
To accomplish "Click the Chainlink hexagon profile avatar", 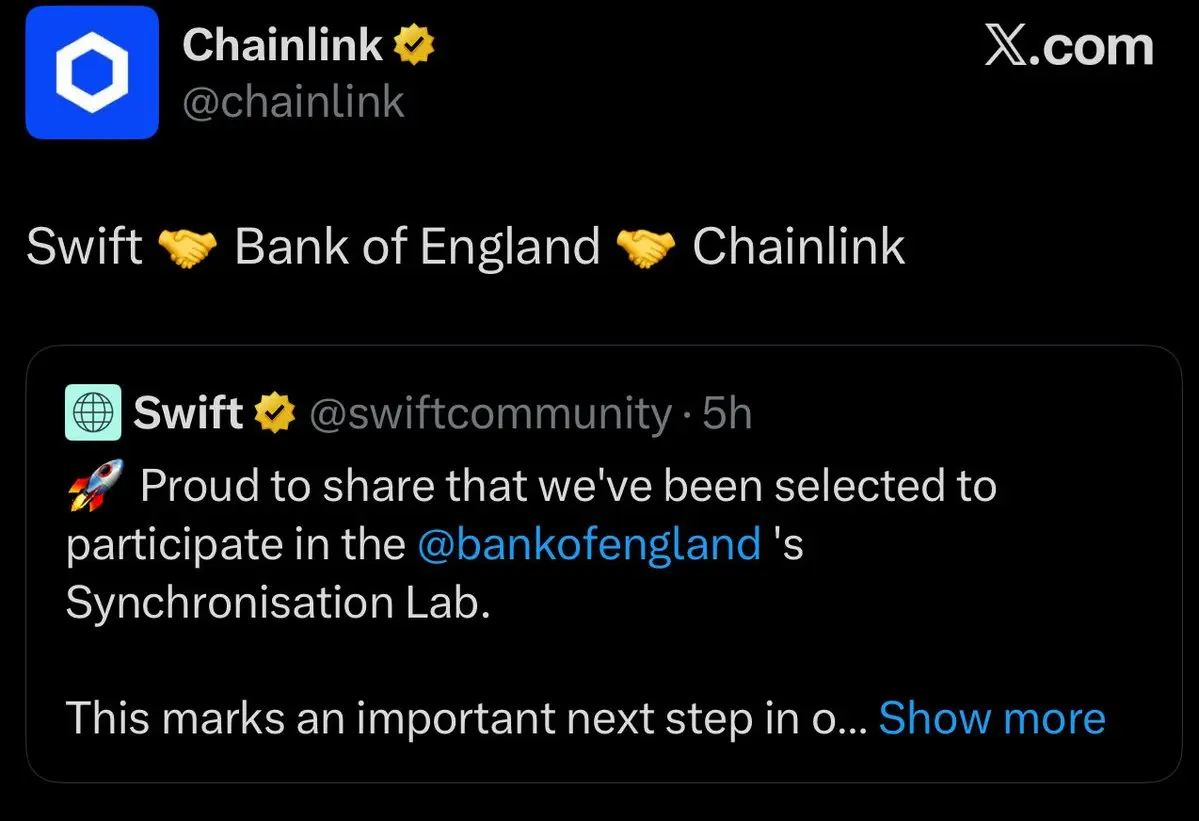I will [92, 72].
